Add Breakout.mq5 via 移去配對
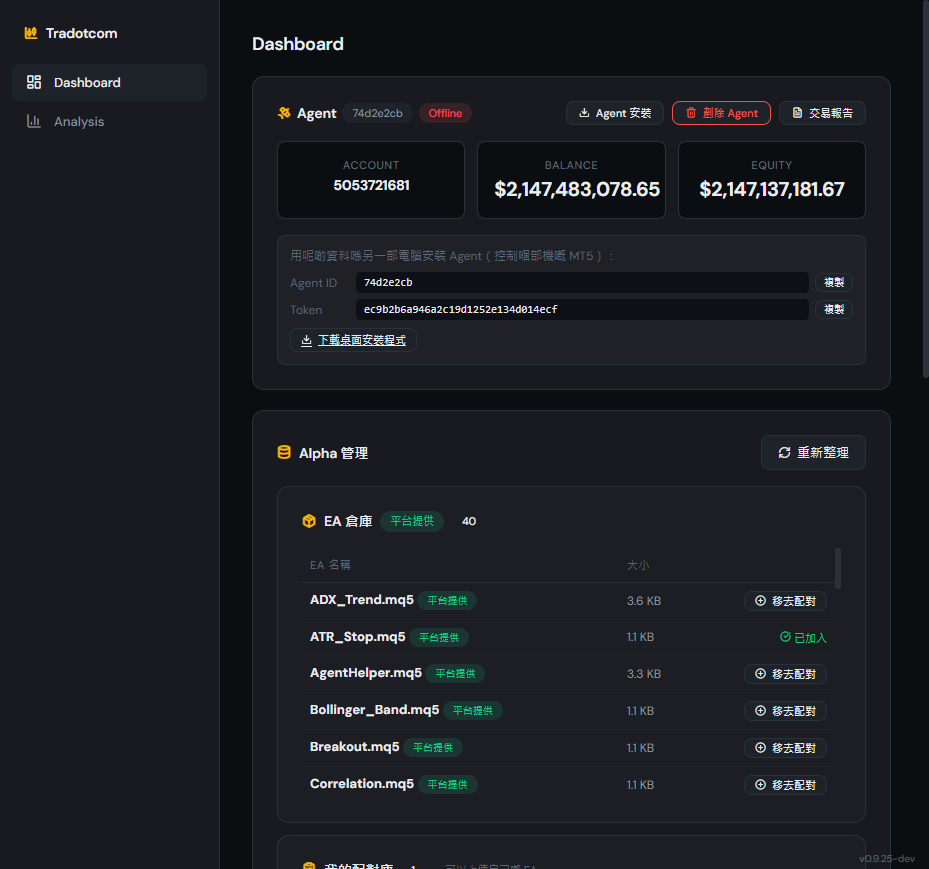This screenshot has height=869, width=929. (x=785, y=748)
